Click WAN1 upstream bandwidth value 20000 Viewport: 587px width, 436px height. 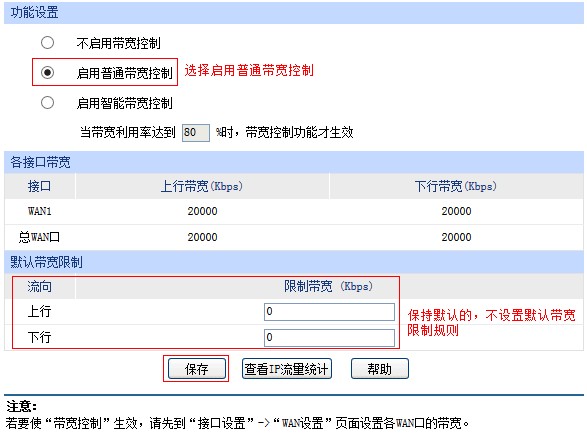(202, 211)
